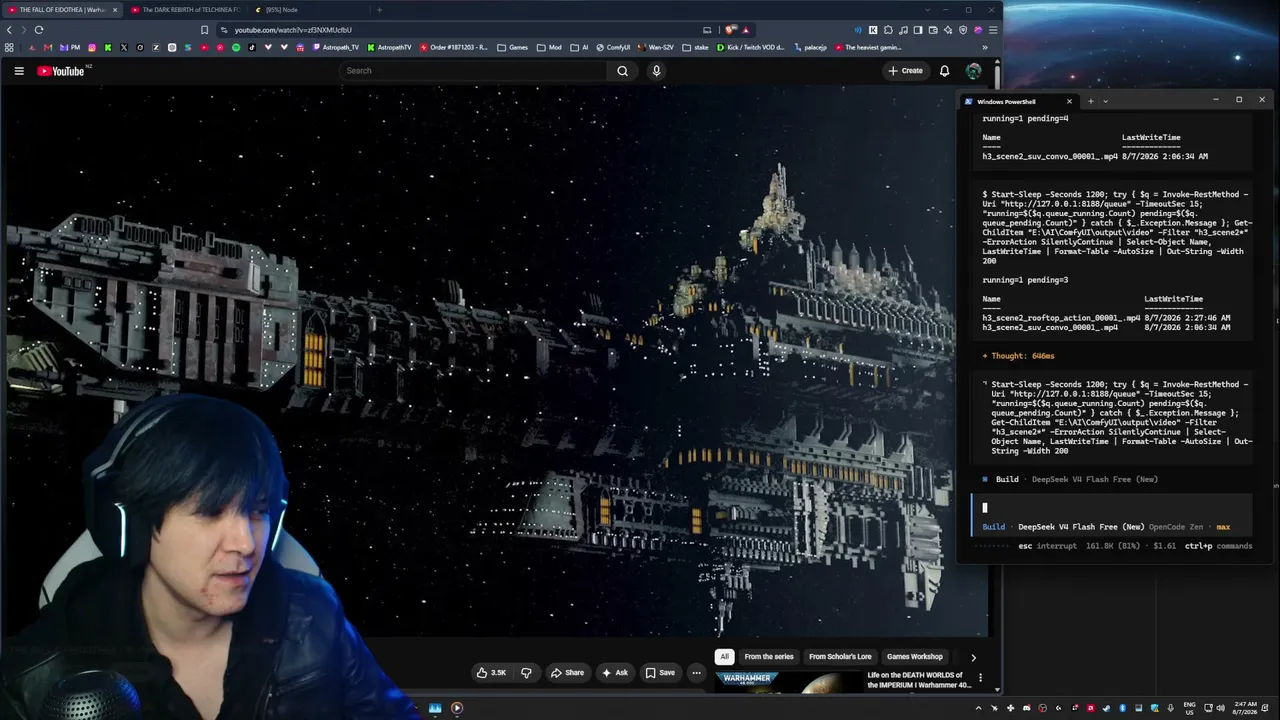Dislike the video with the thumbs-down icon
Image resolution: width=1280 pixels, height=720 pixels.
(x=526, y=673)
